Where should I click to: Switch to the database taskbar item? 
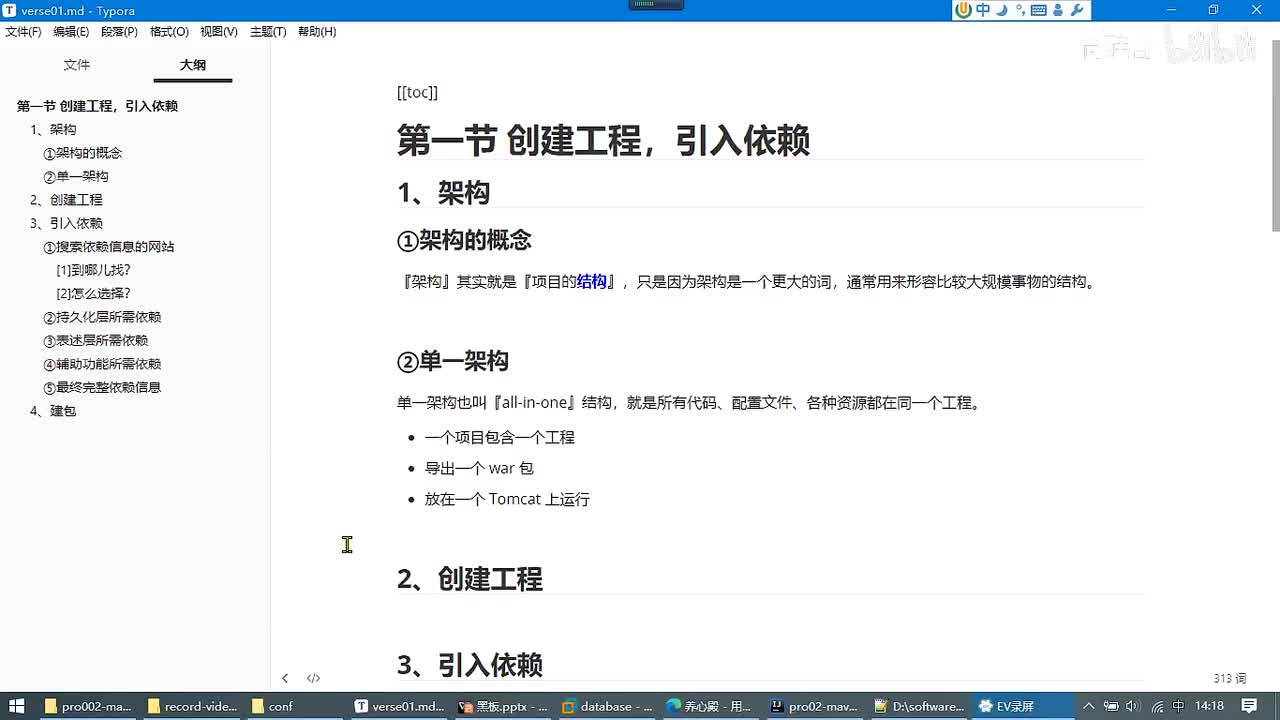(607, 706)
